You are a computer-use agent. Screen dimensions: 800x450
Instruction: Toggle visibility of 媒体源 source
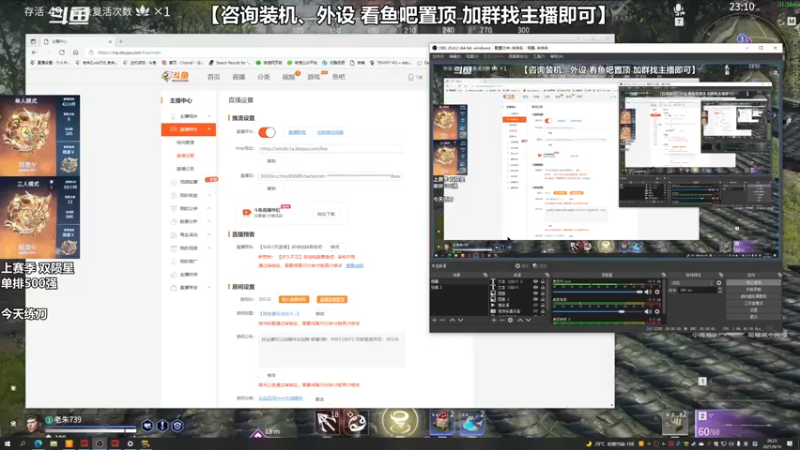[x=535, y=305]
